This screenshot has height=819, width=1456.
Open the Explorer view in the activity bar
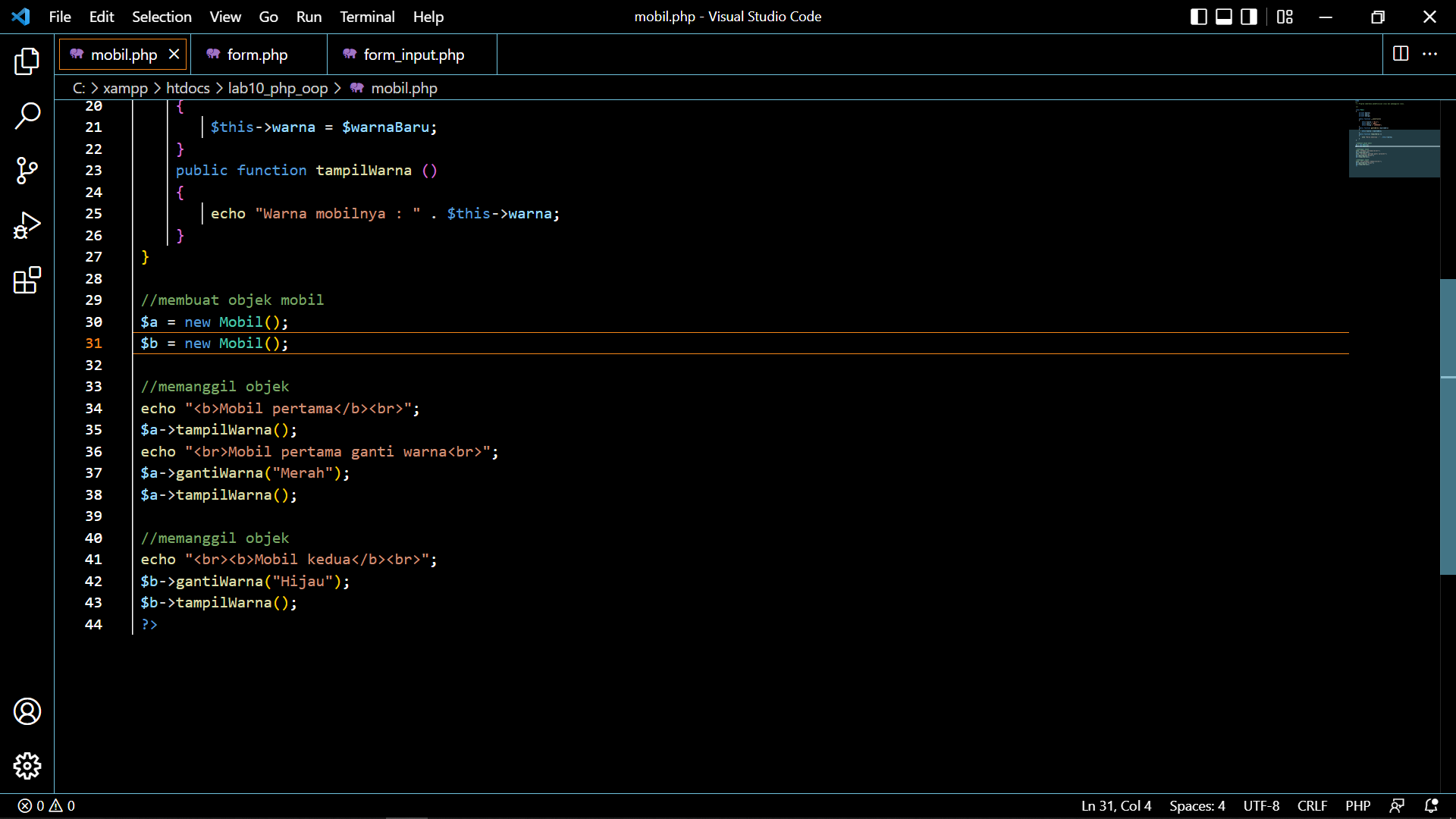(x=27, y=61)
